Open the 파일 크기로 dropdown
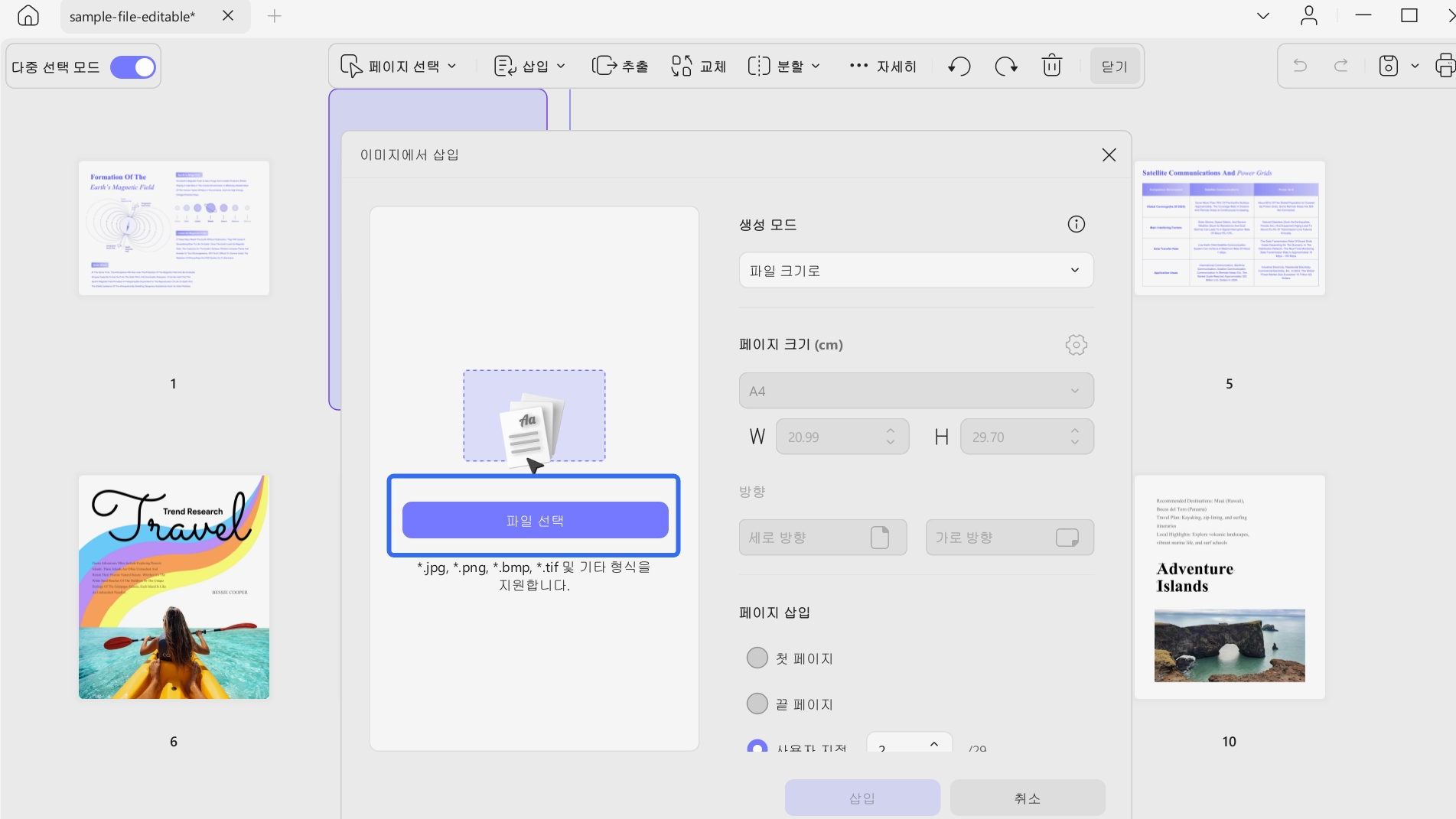Image resolution: width=1456 pixels, height=819 pixels. pyautogui.click(x=916, y=270)
